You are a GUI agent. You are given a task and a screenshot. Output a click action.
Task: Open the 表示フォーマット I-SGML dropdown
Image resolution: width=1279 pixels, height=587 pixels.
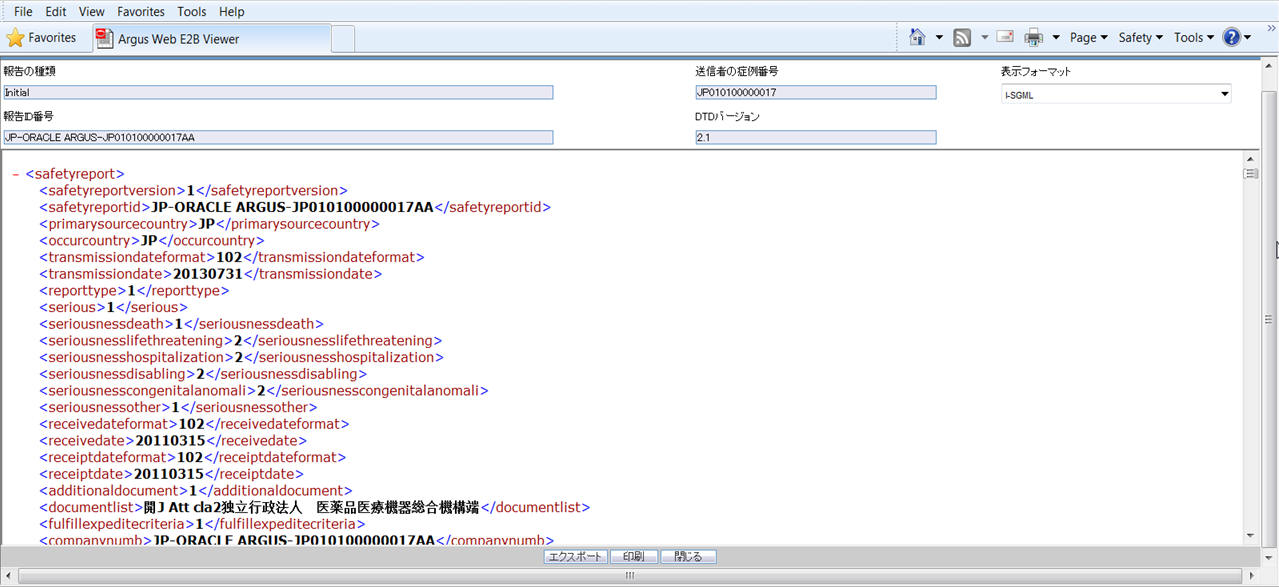point(1116,95)
